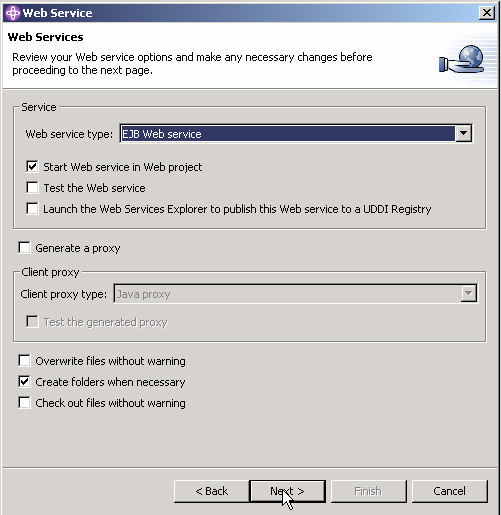The height and width of the screenshot is (515, 501).
Task: Enable Generate a proxy checkbox
Action: (x=24, y=248)
